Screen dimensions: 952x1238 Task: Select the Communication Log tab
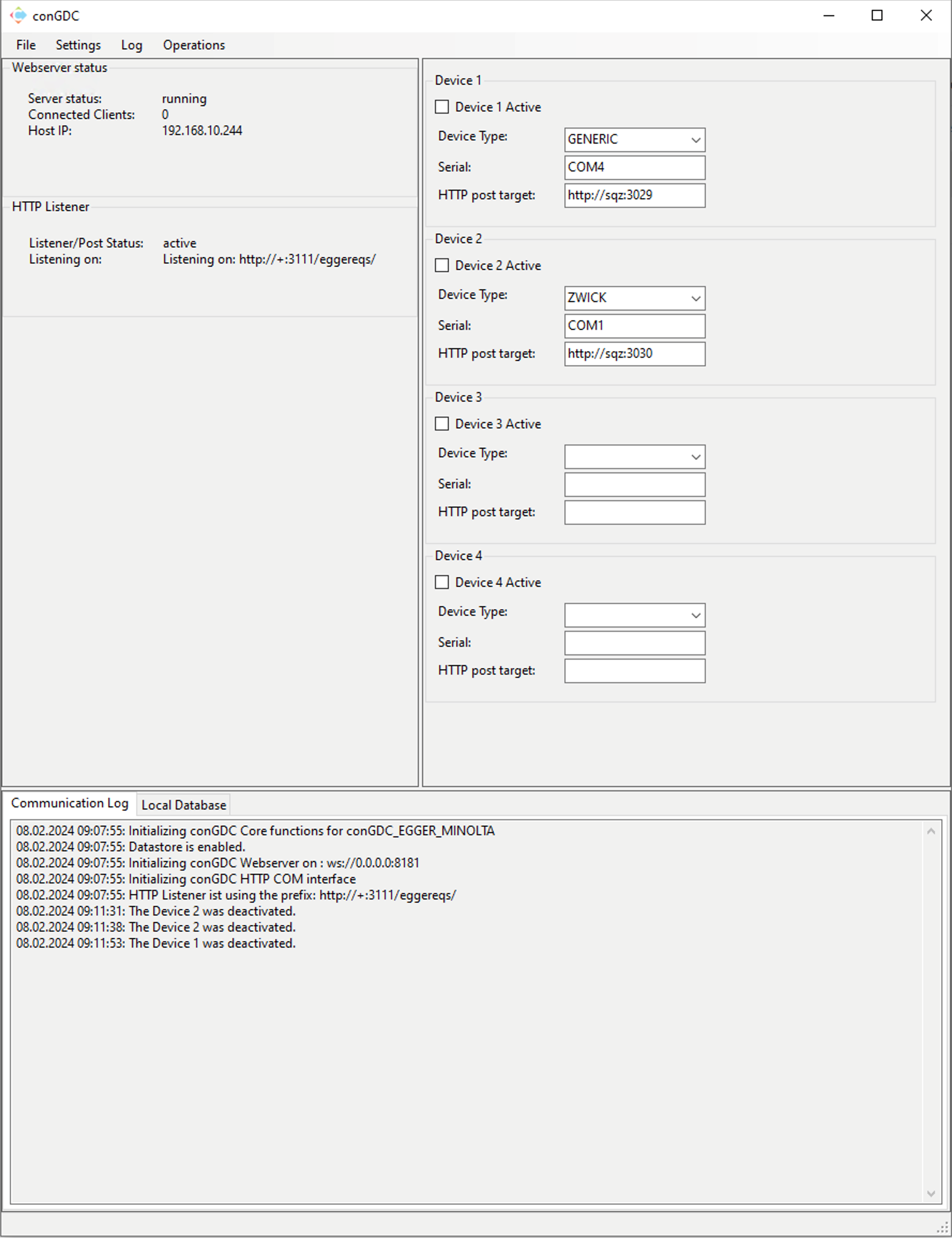pos(69,803)
